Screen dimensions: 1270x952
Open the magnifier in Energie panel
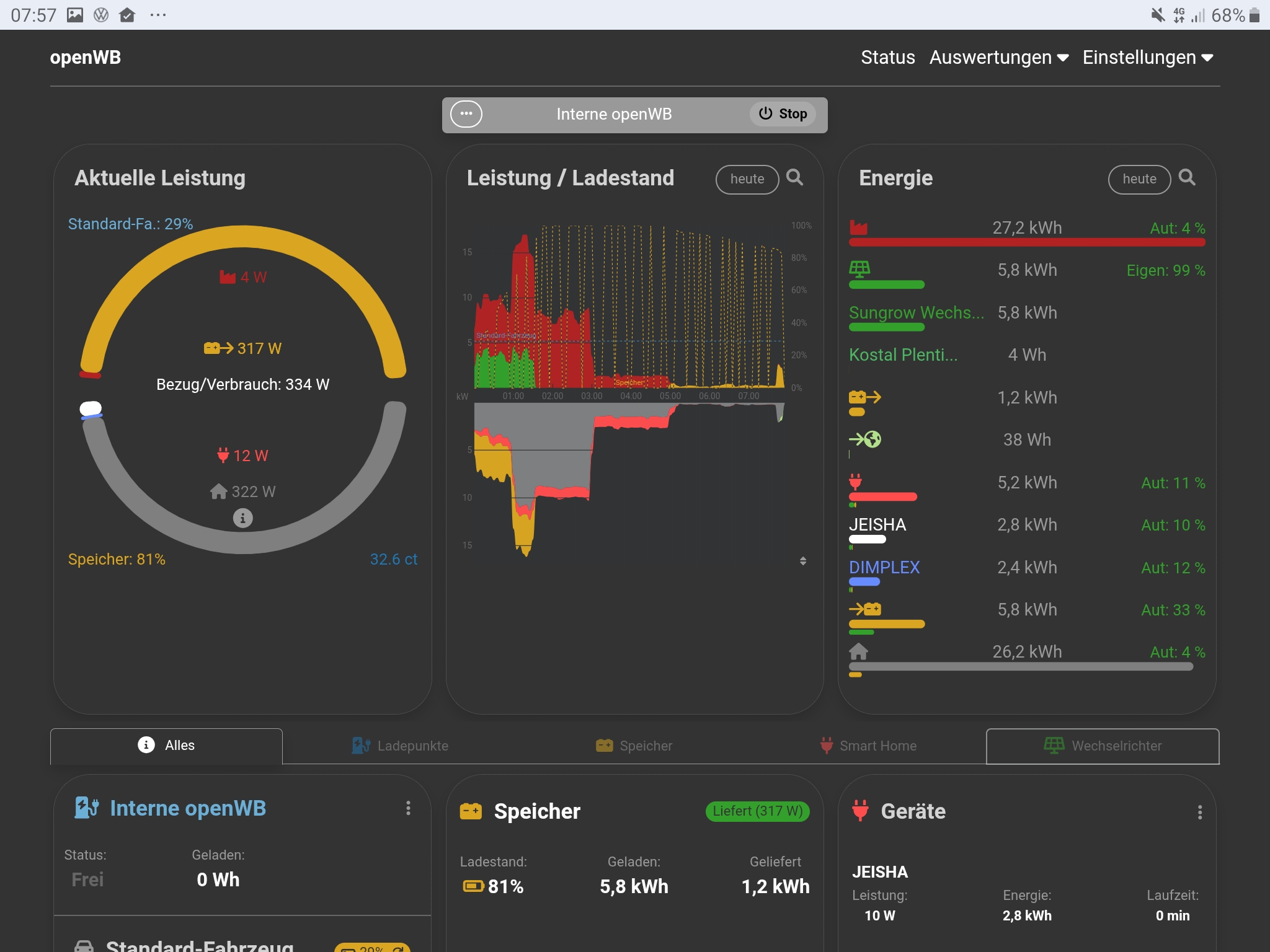(1186, 178)
